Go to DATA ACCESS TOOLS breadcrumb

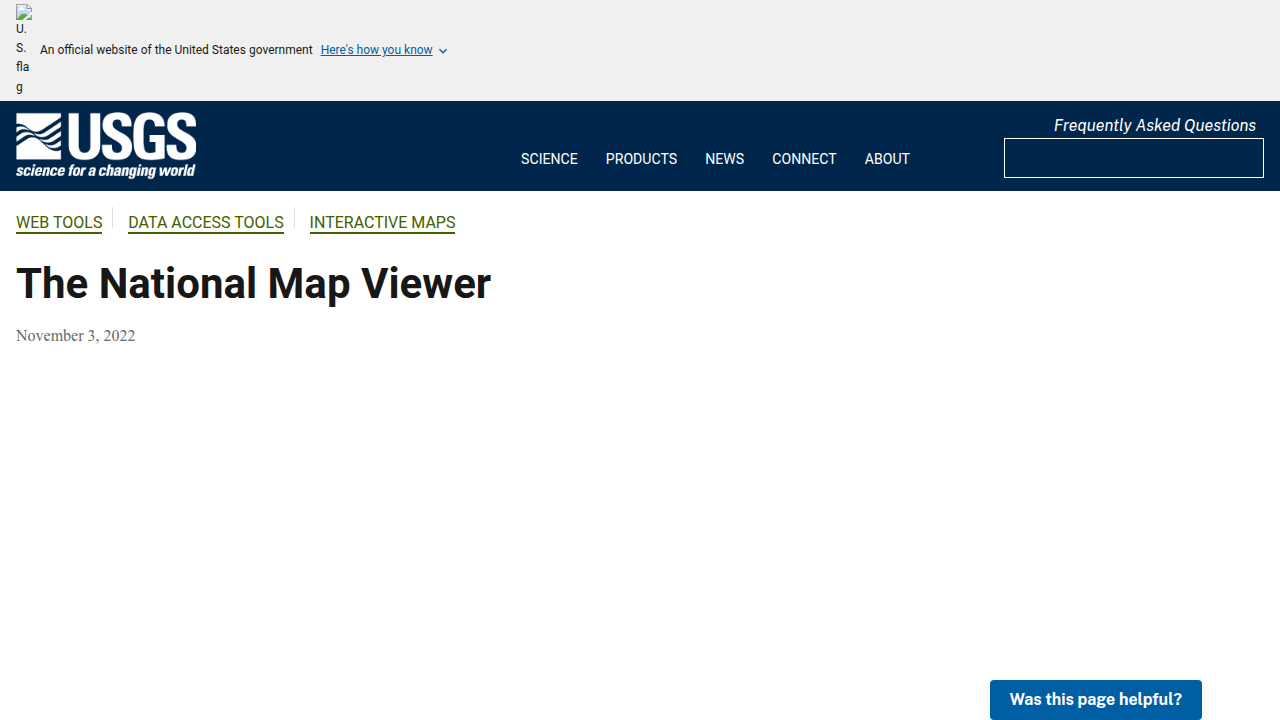[x=206, y=222]
